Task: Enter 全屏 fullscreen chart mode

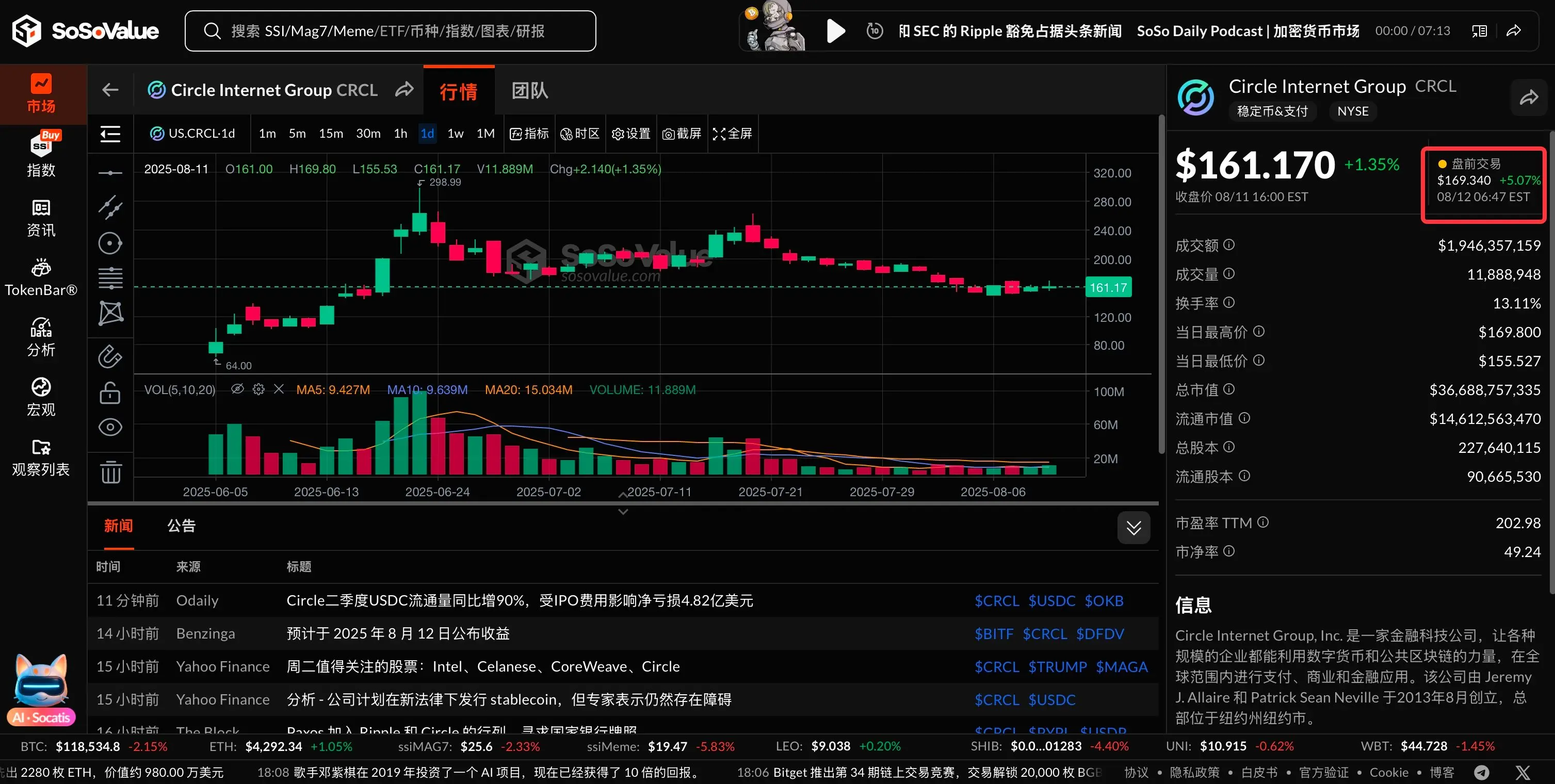Action: click(732, 134)
